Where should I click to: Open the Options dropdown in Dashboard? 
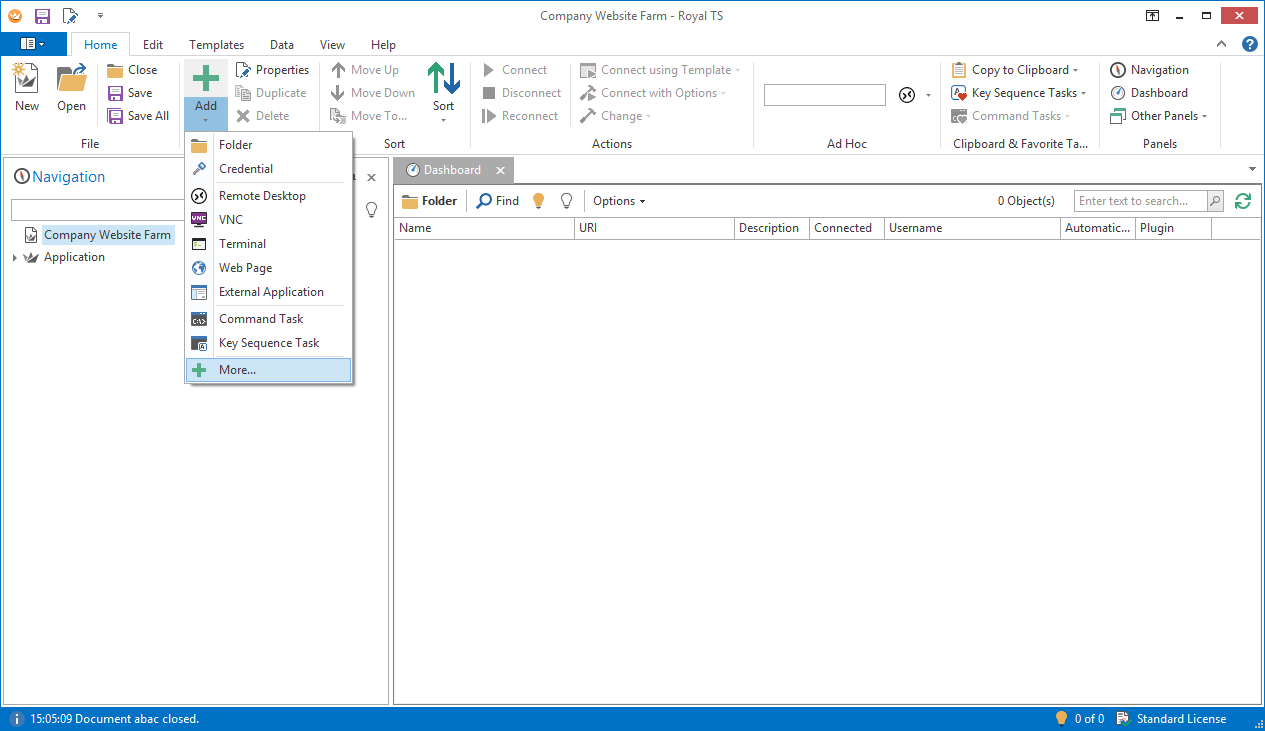click(x=619, y=201)
